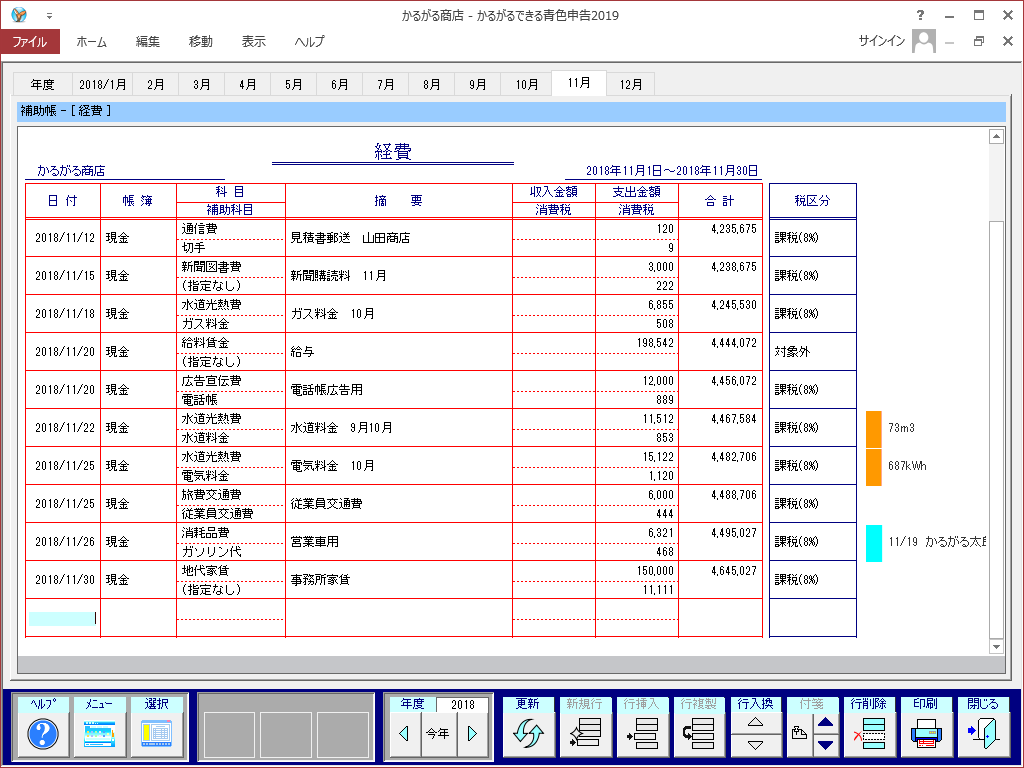Viewport: 1024px width, 768px height.
Task: Click the 選択 icon button
Action: (156, 733)
